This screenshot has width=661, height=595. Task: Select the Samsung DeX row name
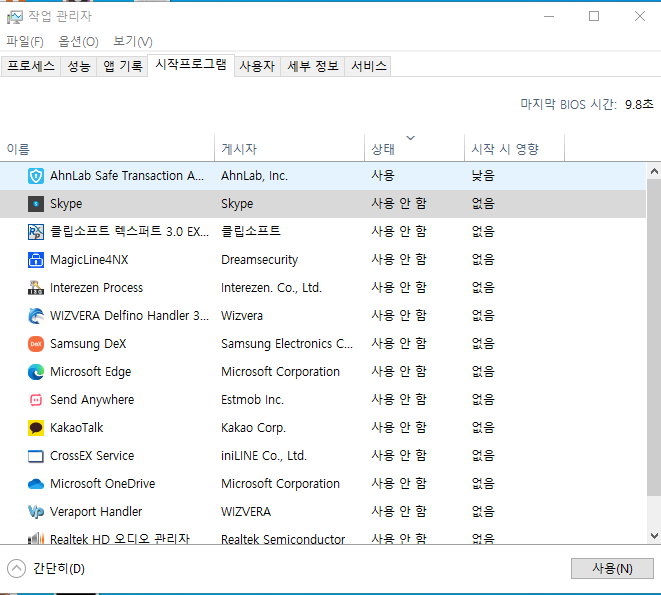click(x=88, y=344)
